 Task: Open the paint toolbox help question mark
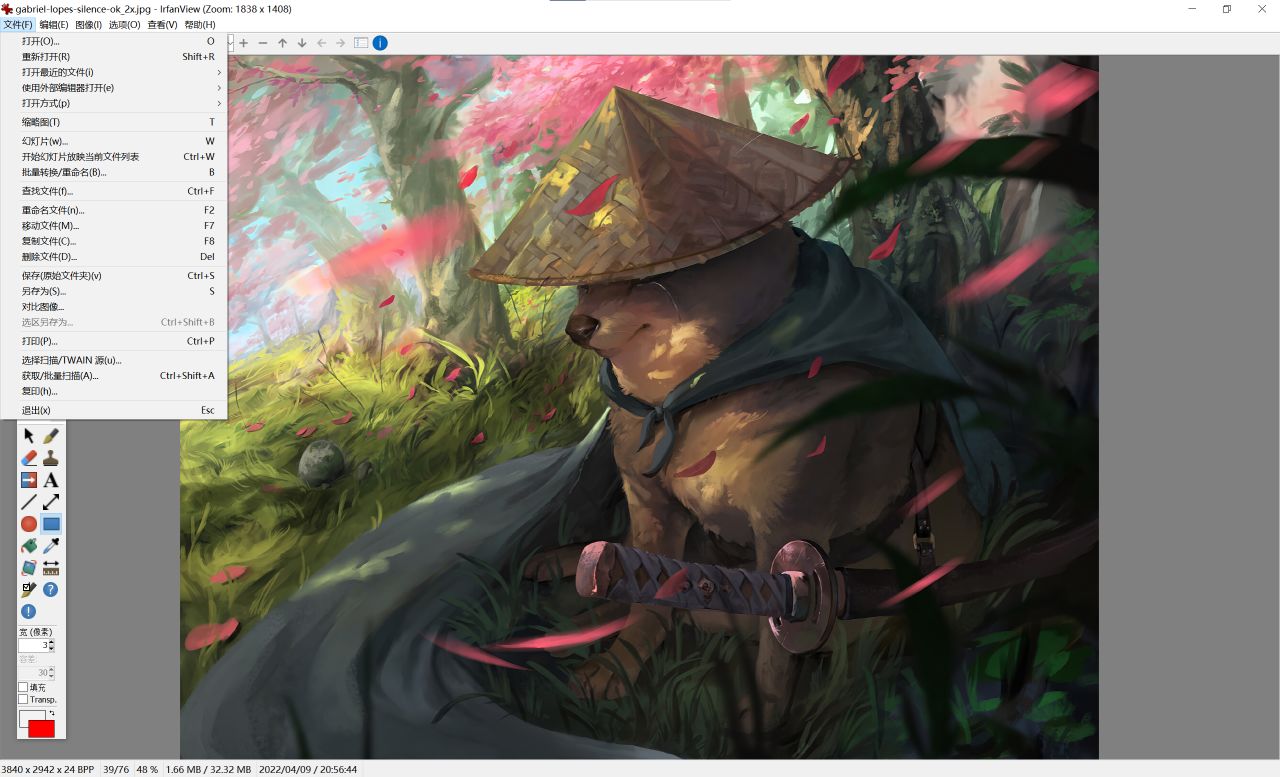[51, 590]
